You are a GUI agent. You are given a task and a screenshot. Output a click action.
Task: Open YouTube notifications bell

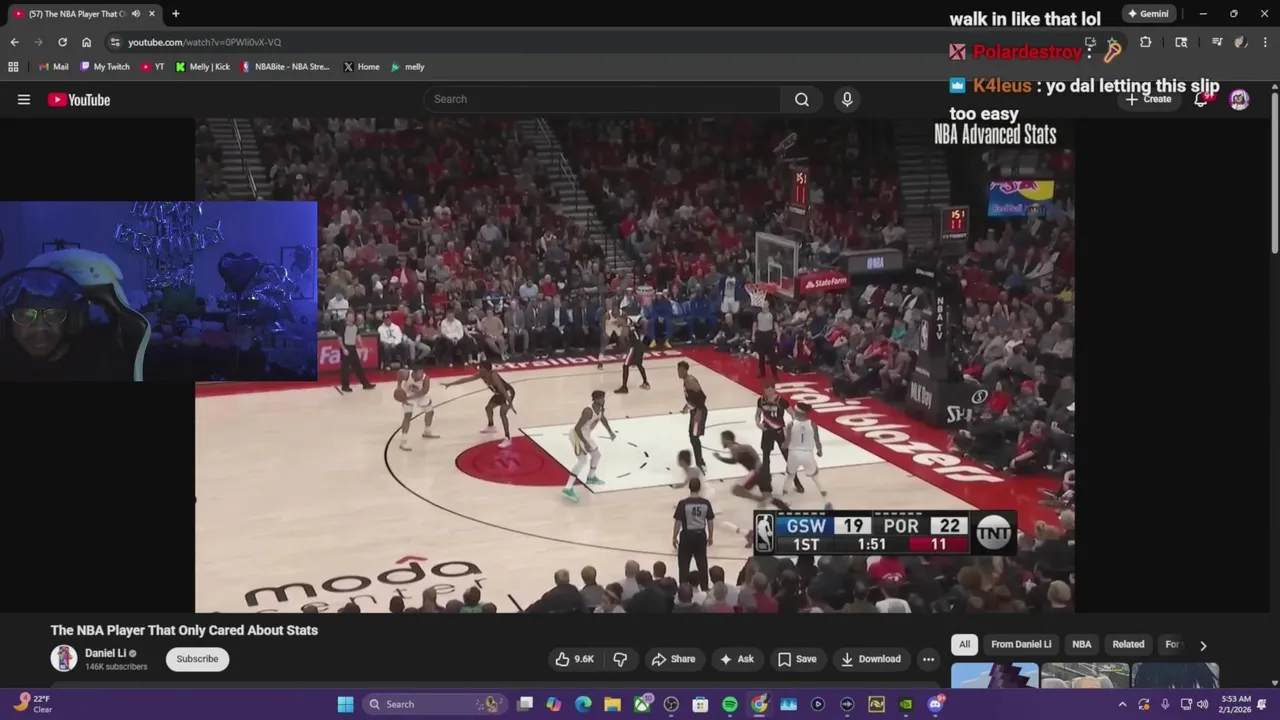(1201, 99)
